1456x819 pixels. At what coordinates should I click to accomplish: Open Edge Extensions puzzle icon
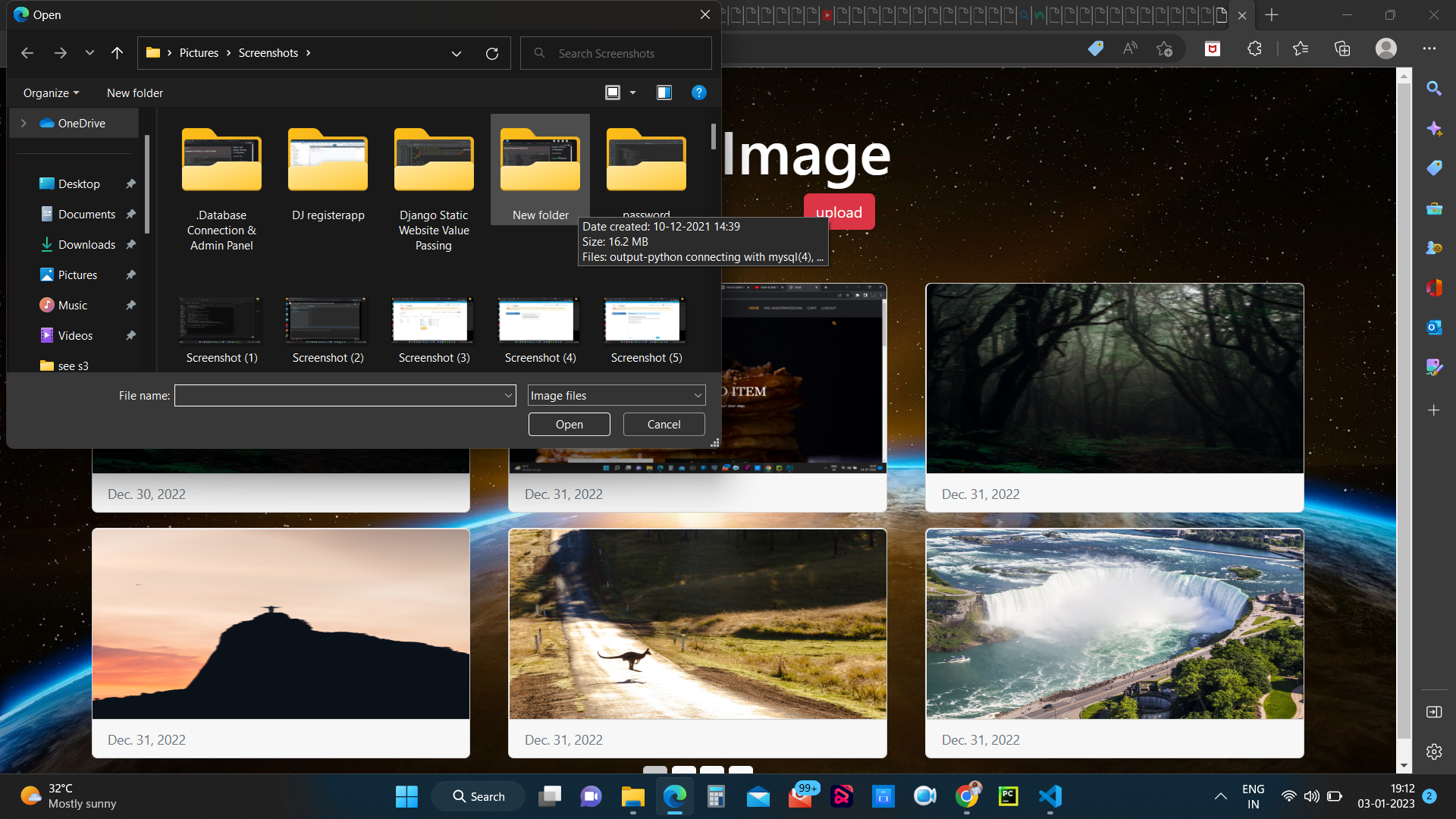pos(1254,49)
